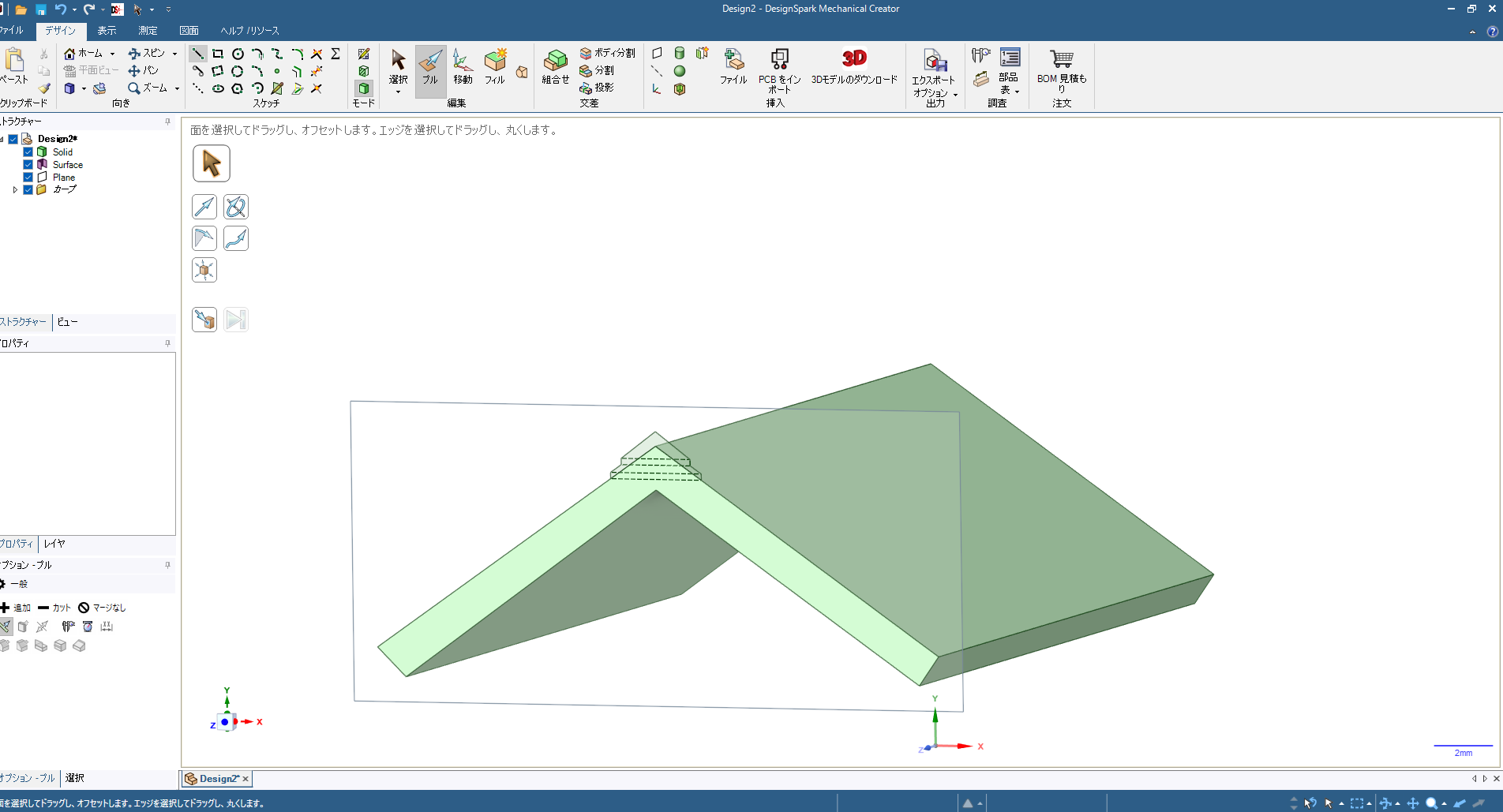Click the ボディ分割 (Split Body) tool
Screen dimensions: 1503x812
[607, 53]
